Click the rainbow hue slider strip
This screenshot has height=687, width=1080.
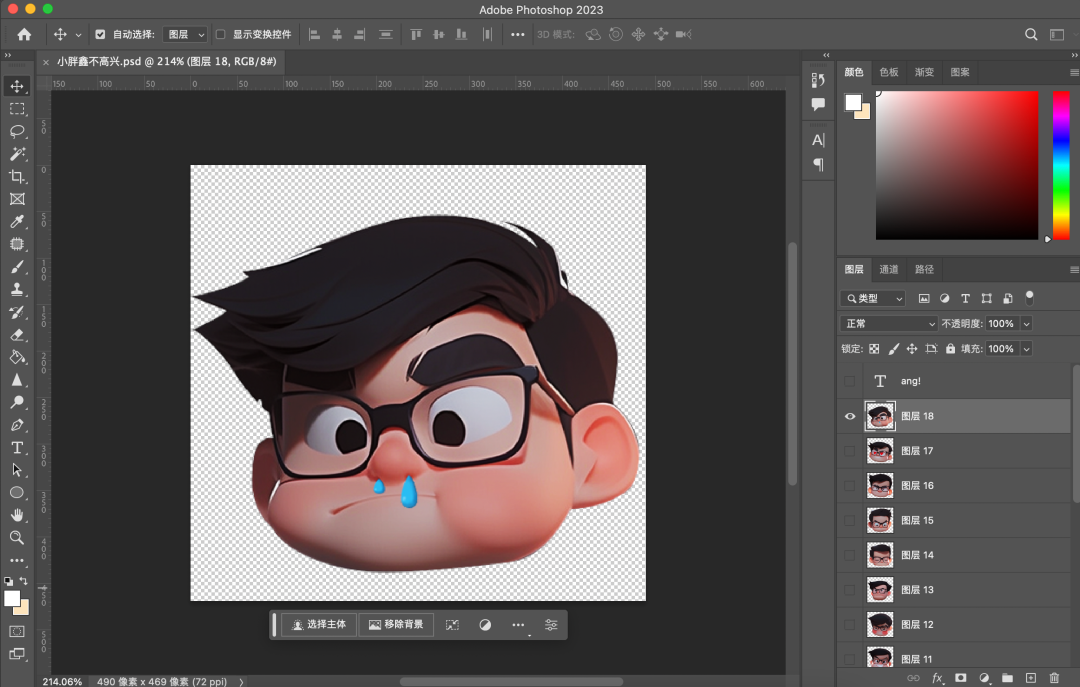click(x=1061, y=165)
